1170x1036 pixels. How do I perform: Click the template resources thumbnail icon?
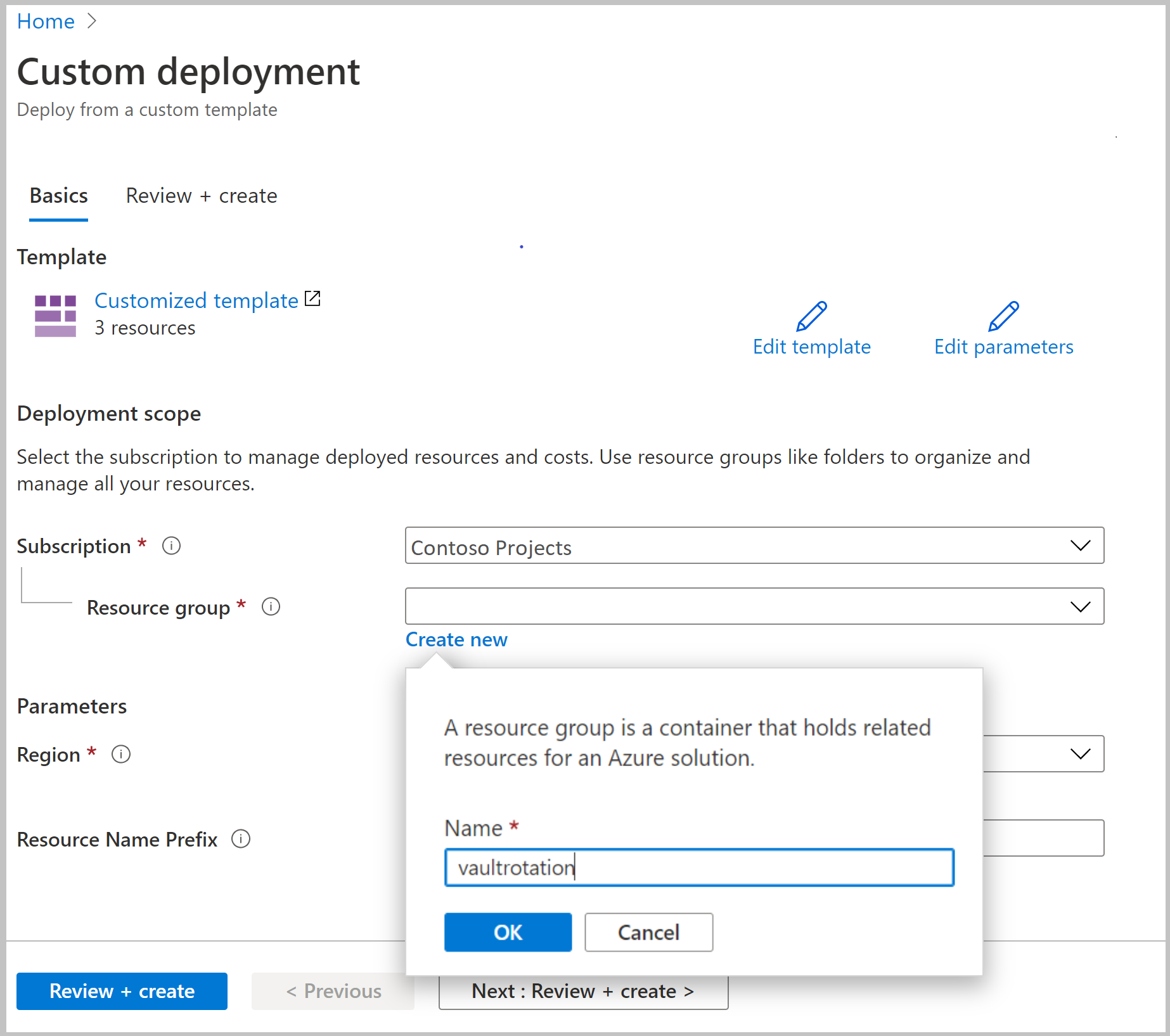point(56,316)
